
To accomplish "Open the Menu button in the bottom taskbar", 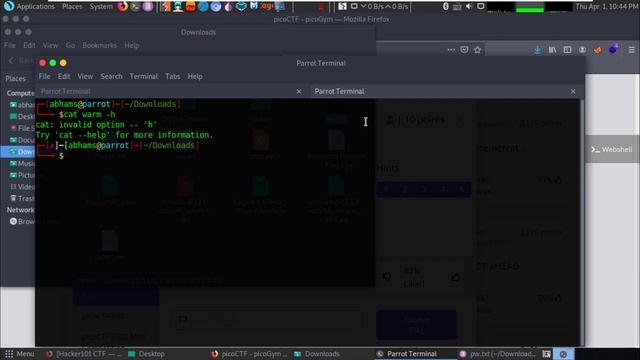I will pos(19,354).
